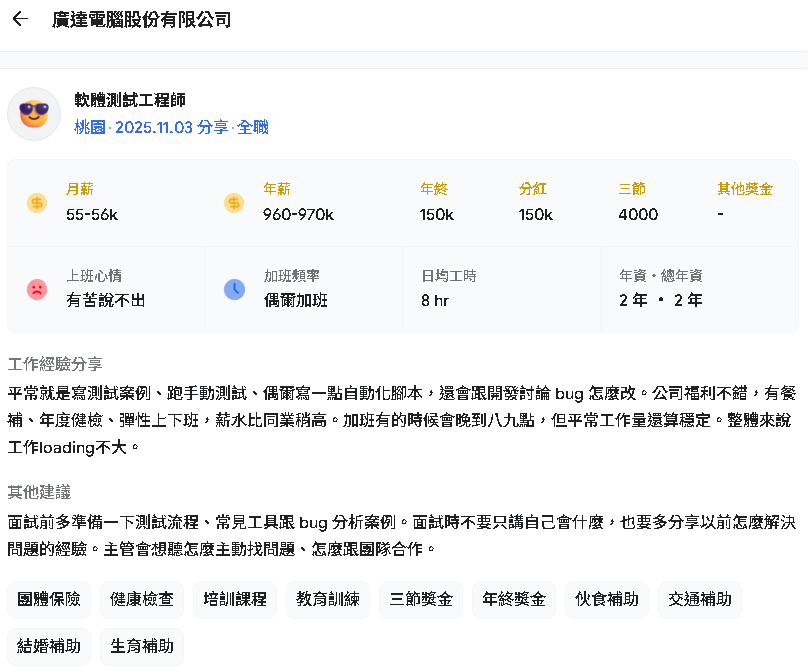Image resolution: width=808 pixels, height=672 pixels.
Task: Click the 加班頻率 label
Action: point(292,276)
